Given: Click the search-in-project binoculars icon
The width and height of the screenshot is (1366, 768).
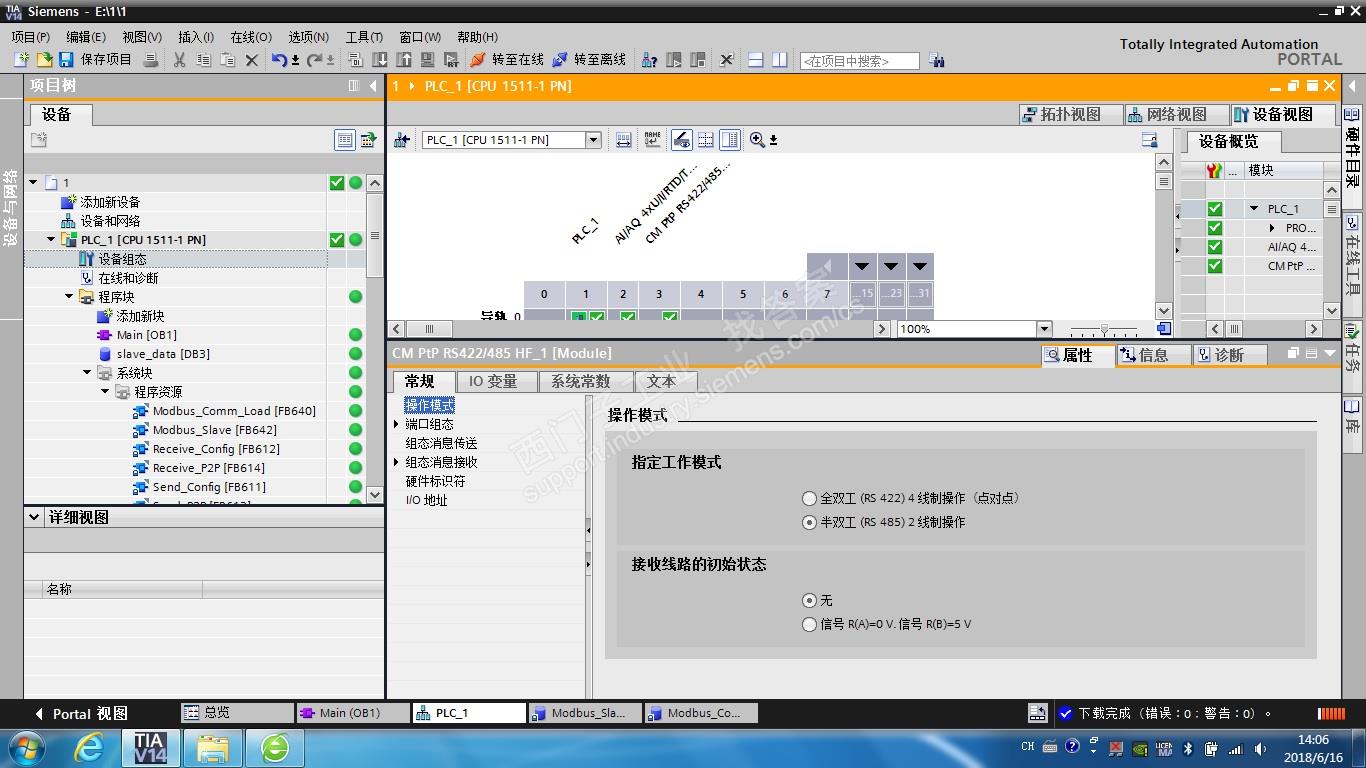Looking at the screenshot, I should [936, 60].
